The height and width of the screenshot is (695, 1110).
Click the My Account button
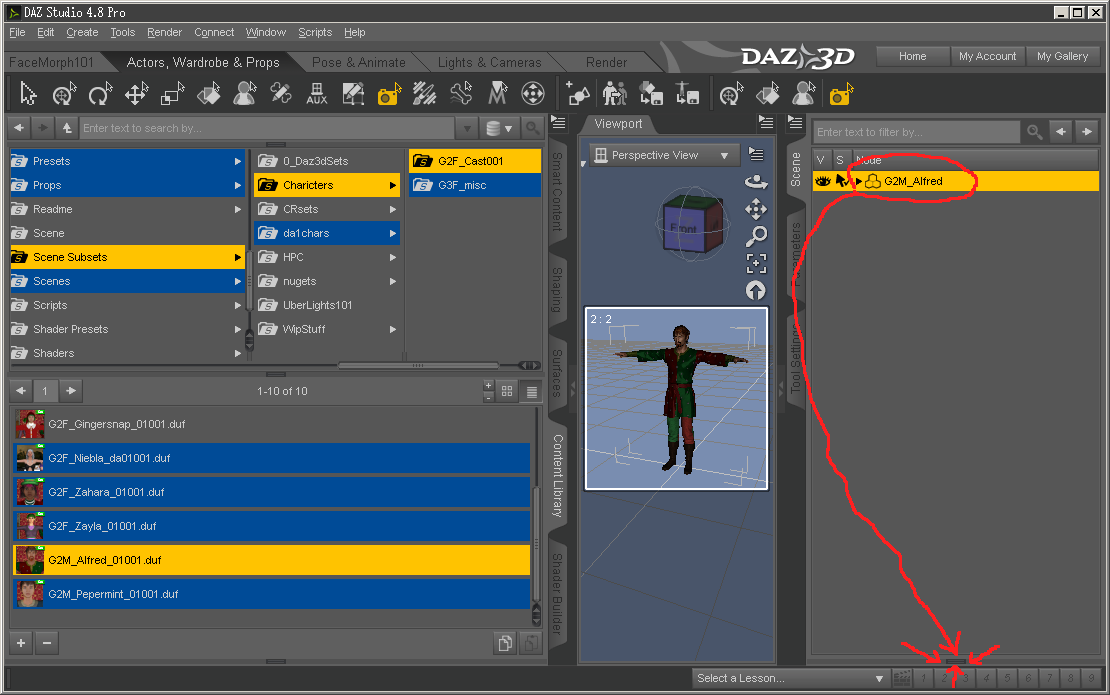tap(988, 57)
